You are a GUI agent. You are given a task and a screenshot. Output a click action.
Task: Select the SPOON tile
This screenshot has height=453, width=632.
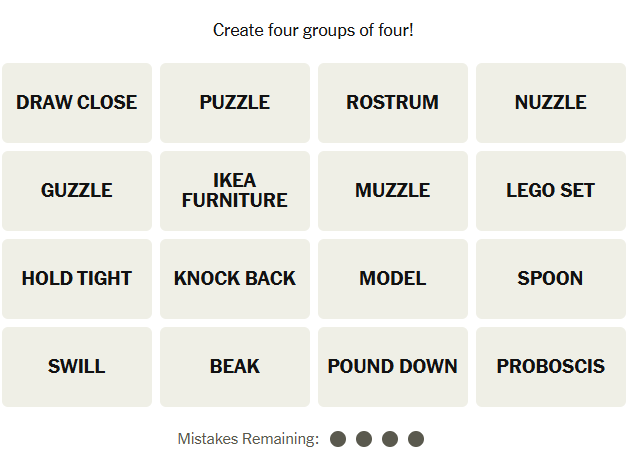(551, 279)
